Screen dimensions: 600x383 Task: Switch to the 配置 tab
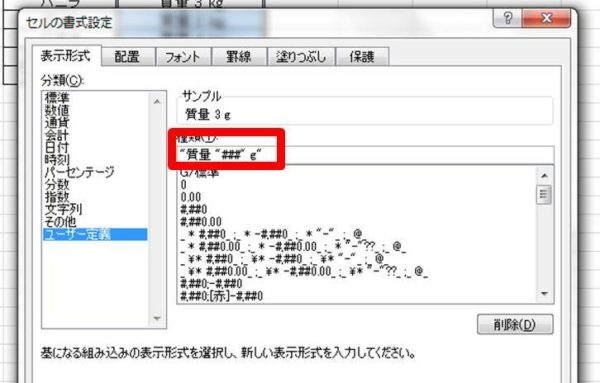127,57
